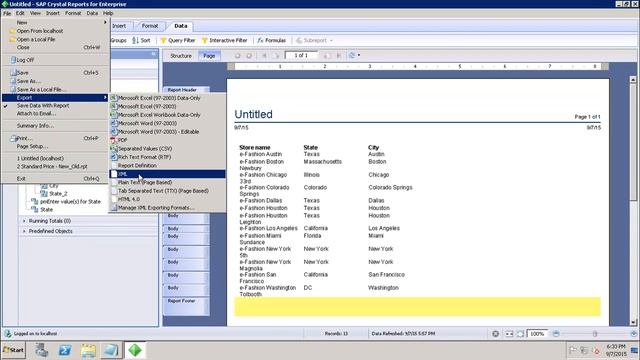This screenshot has width=640, height=360.
Task: Click the fit whole page status icon
Action: (x=520, y=334)
